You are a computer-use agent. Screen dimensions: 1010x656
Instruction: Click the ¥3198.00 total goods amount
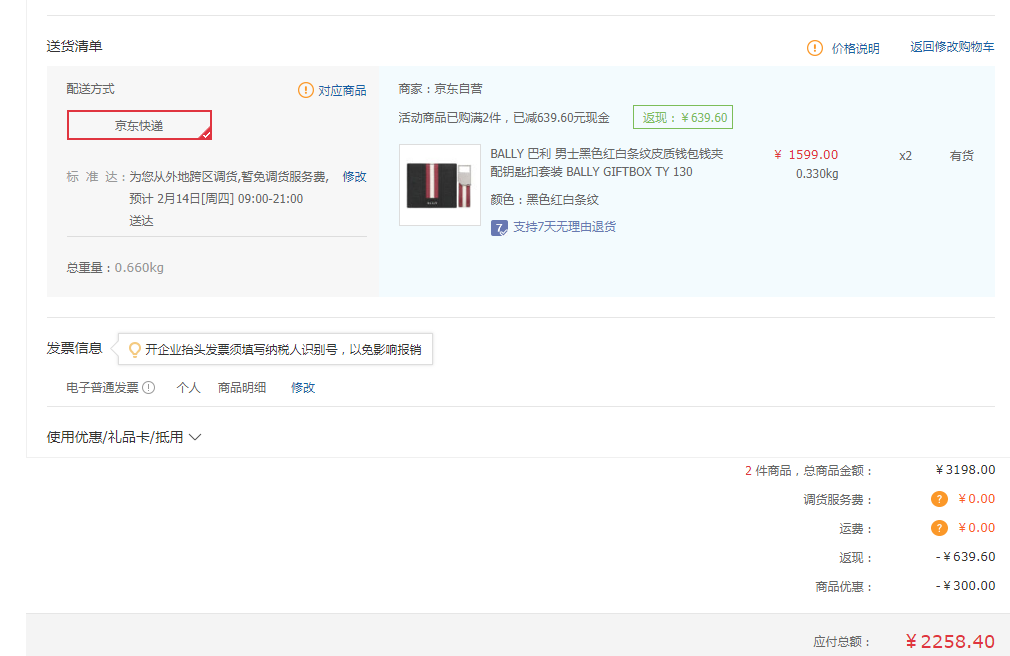click(965, 470)
